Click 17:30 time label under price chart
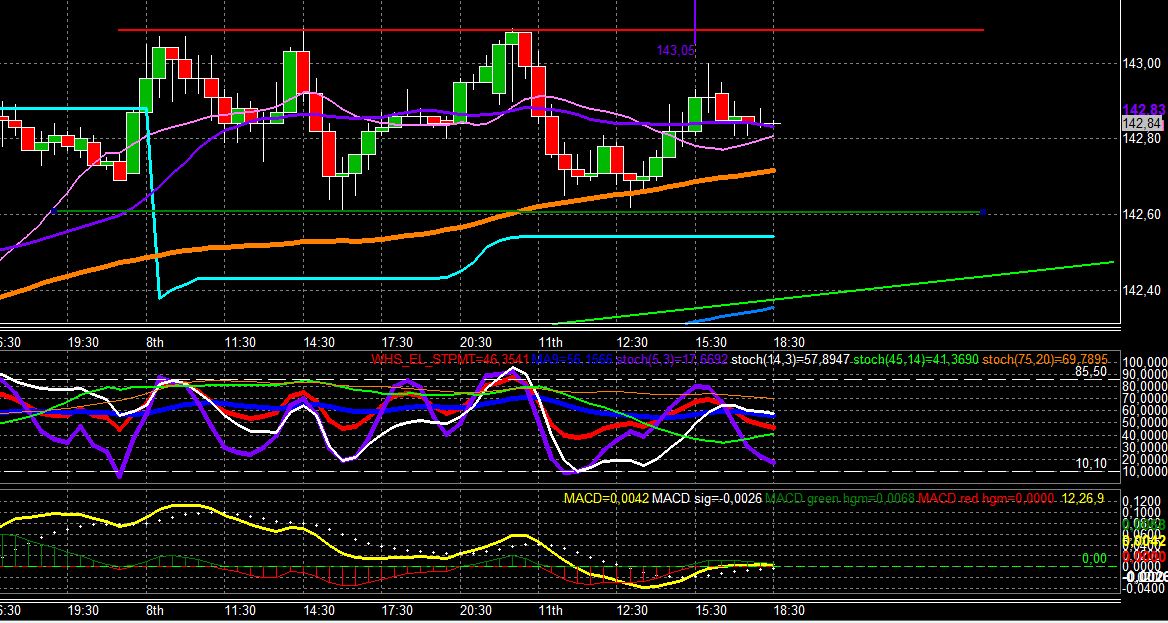The height and width of the screenshot is (623, 1168). pos(397,342)
